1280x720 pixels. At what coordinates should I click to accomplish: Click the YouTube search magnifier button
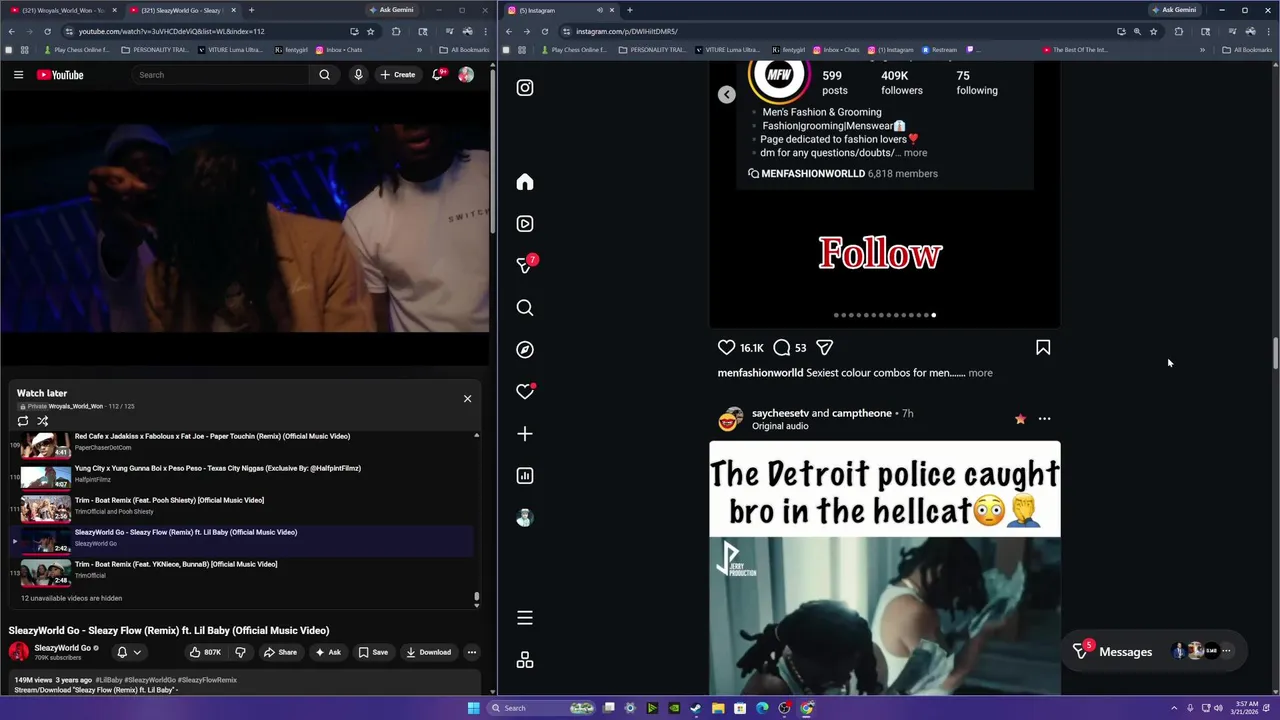tap(324, 75)
